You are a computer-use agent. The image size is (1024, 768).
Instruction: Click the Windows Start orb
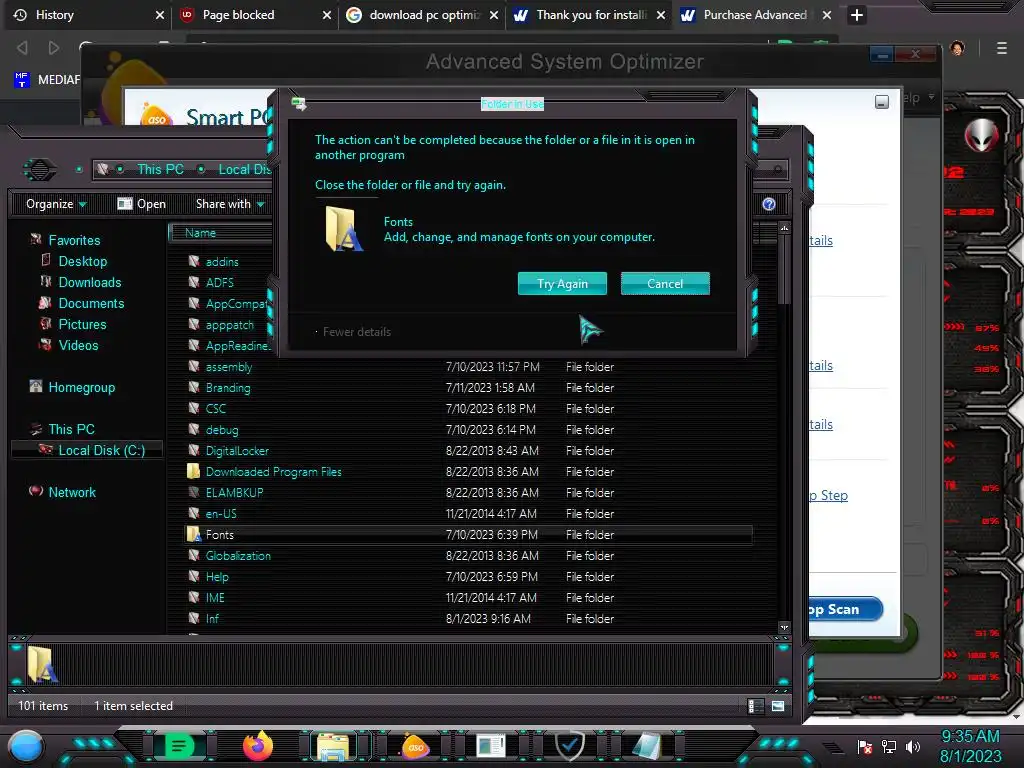coord(25,746)
